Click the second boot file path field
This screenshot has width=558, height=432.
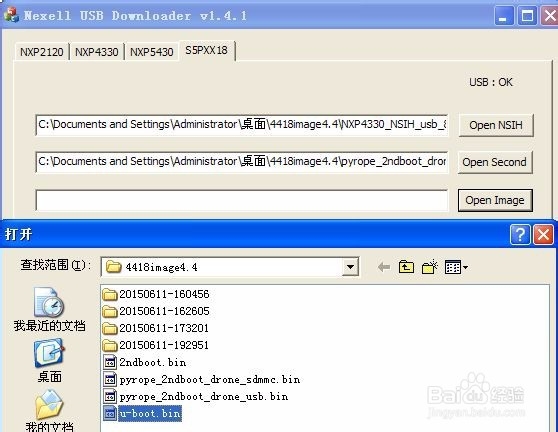(242, 162)
